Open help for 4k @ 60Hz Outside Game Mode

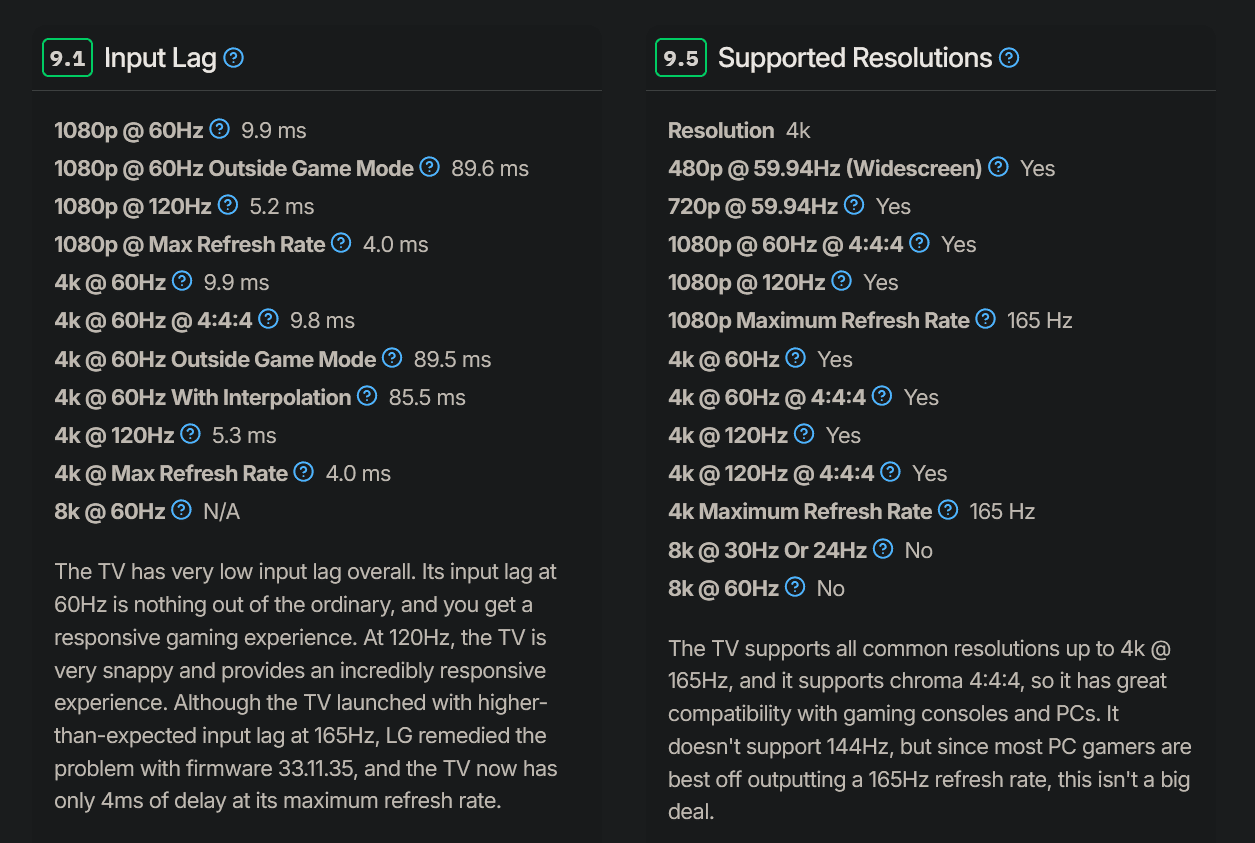tap(393, 358)
